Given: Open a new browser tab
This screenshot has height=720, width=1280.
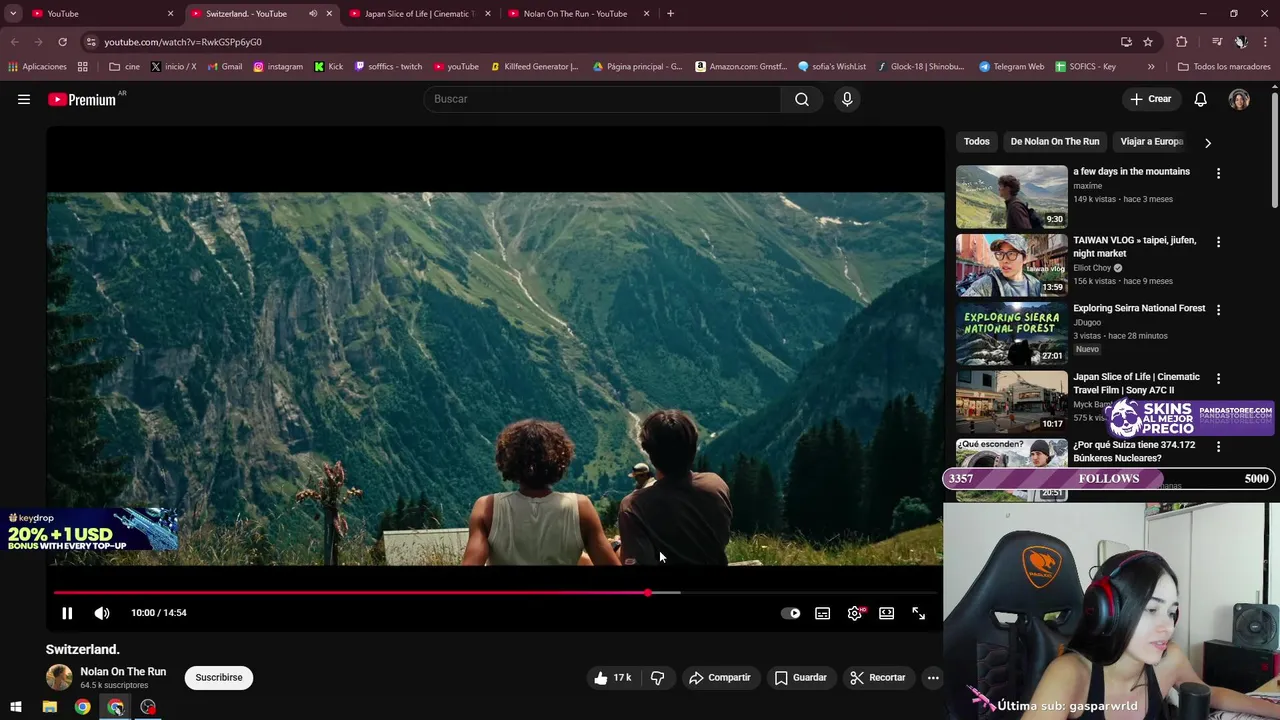Looking at the screenshot, I should point(670,14).
